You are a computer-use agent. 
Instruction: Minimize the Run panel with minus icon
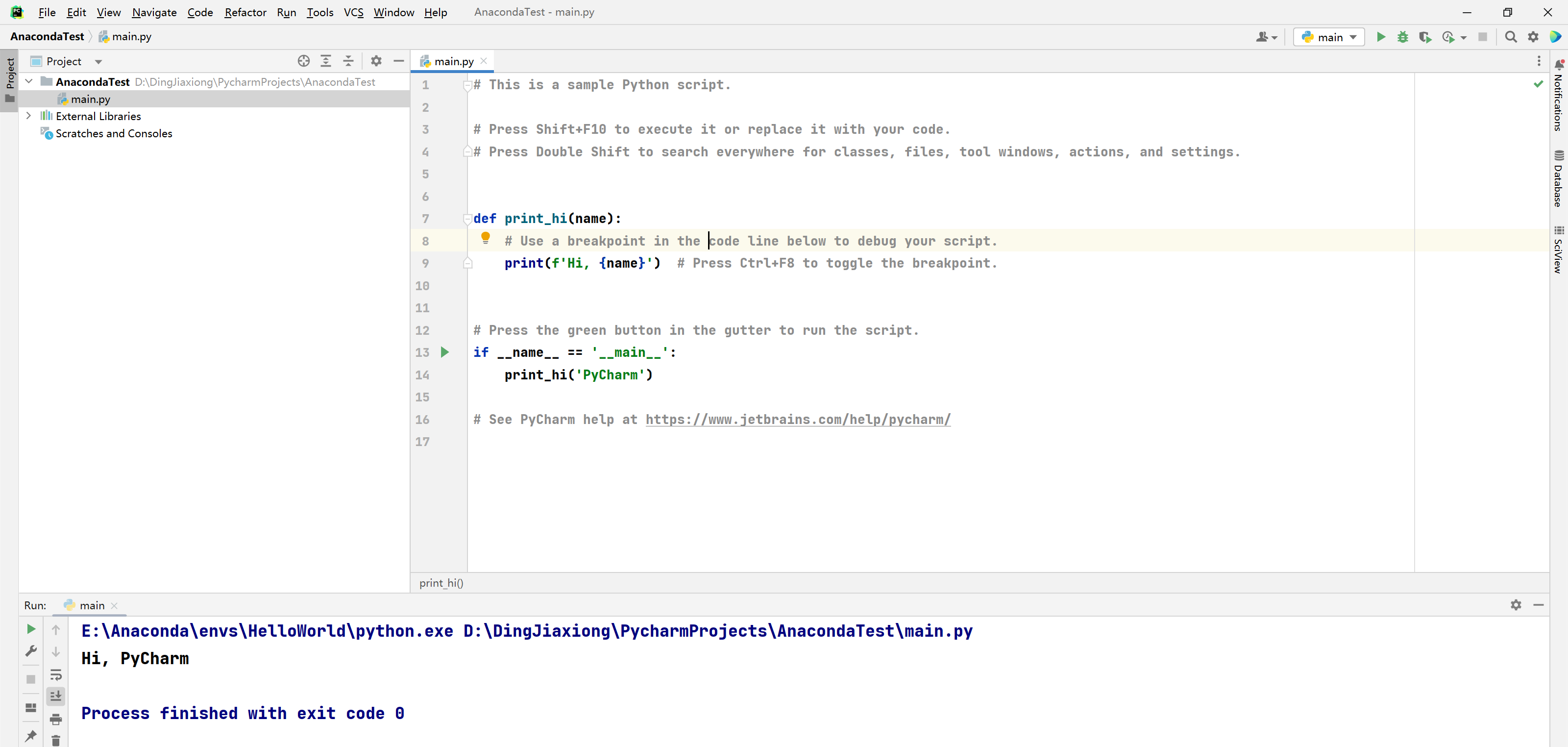coord(1538,605)
